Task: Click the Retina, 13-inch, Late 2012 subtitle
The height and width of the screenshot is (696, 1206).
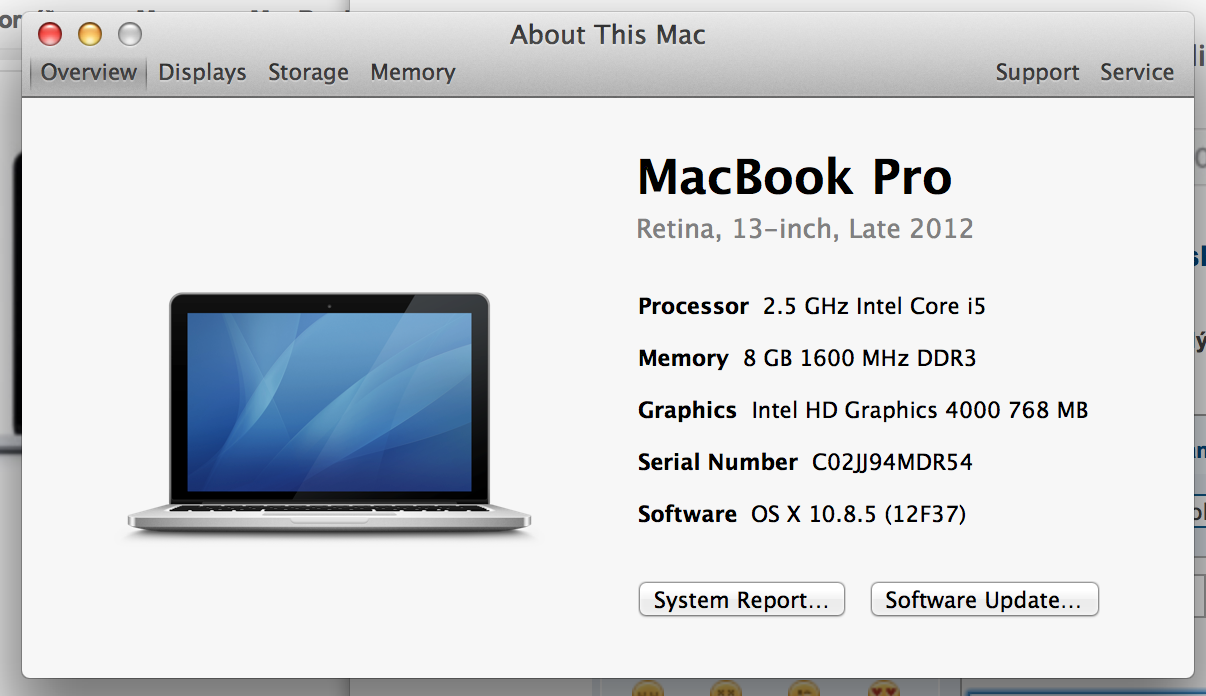Action: [804, 229]
